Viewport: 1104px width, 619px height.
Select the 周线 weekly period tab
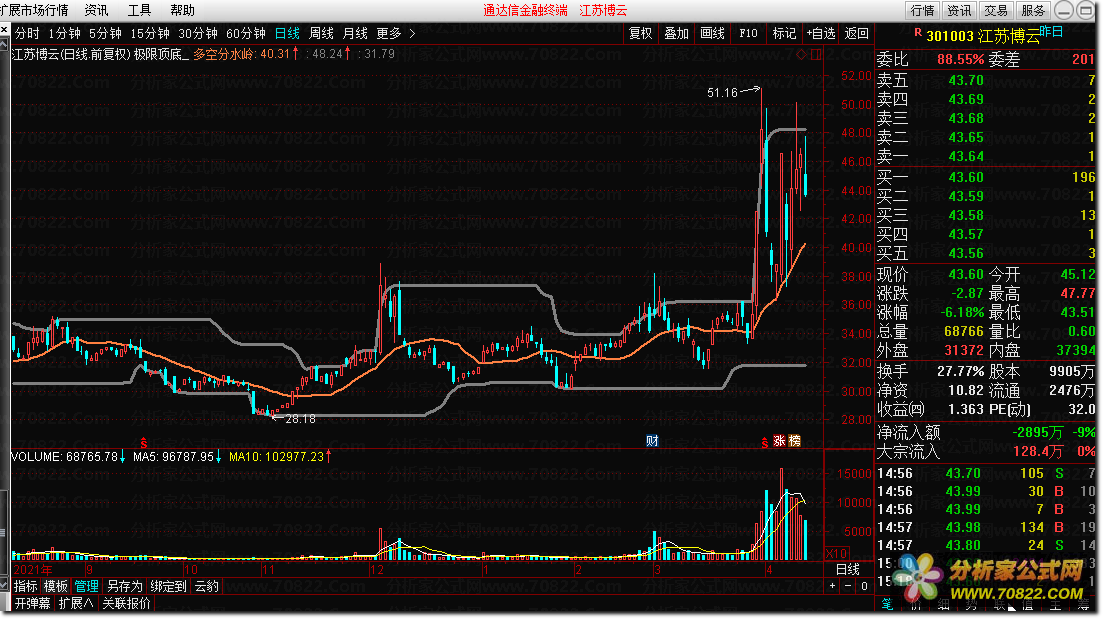321,33
